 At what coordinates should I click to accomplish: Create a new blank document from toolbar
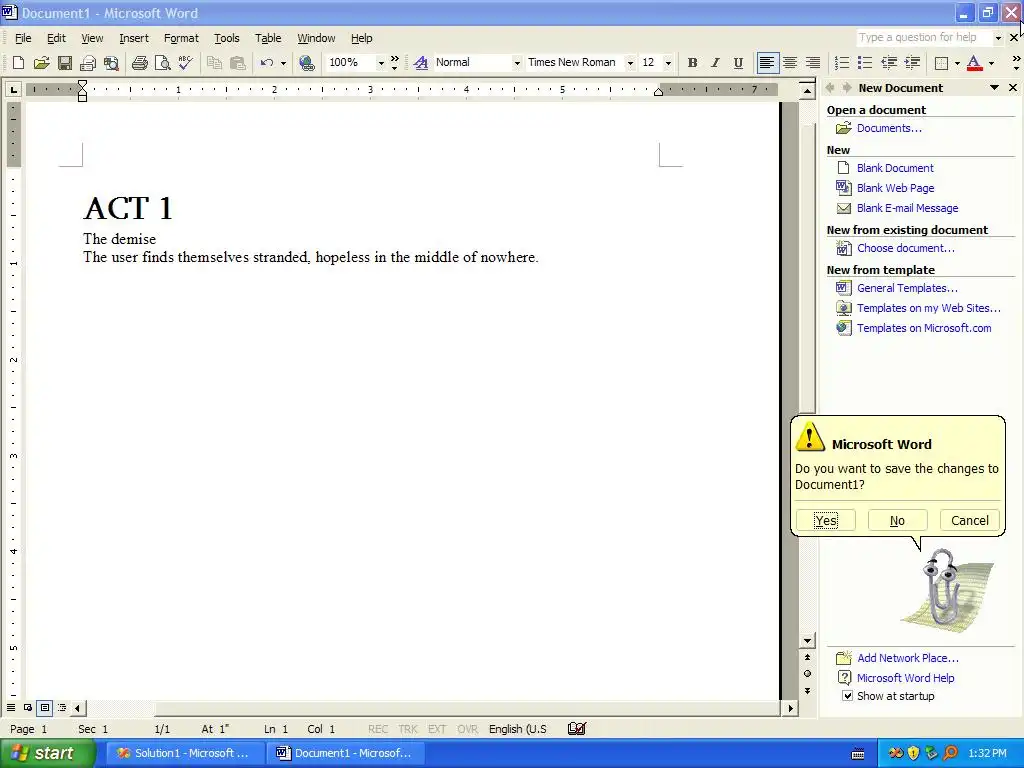[18, 63]
